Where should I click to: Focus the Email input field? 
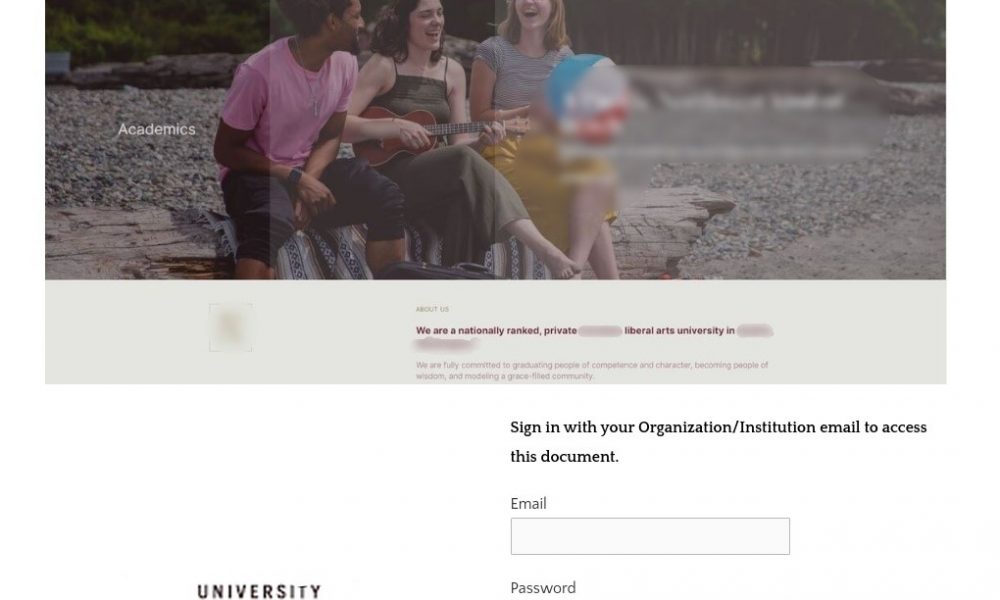point(650,536)
